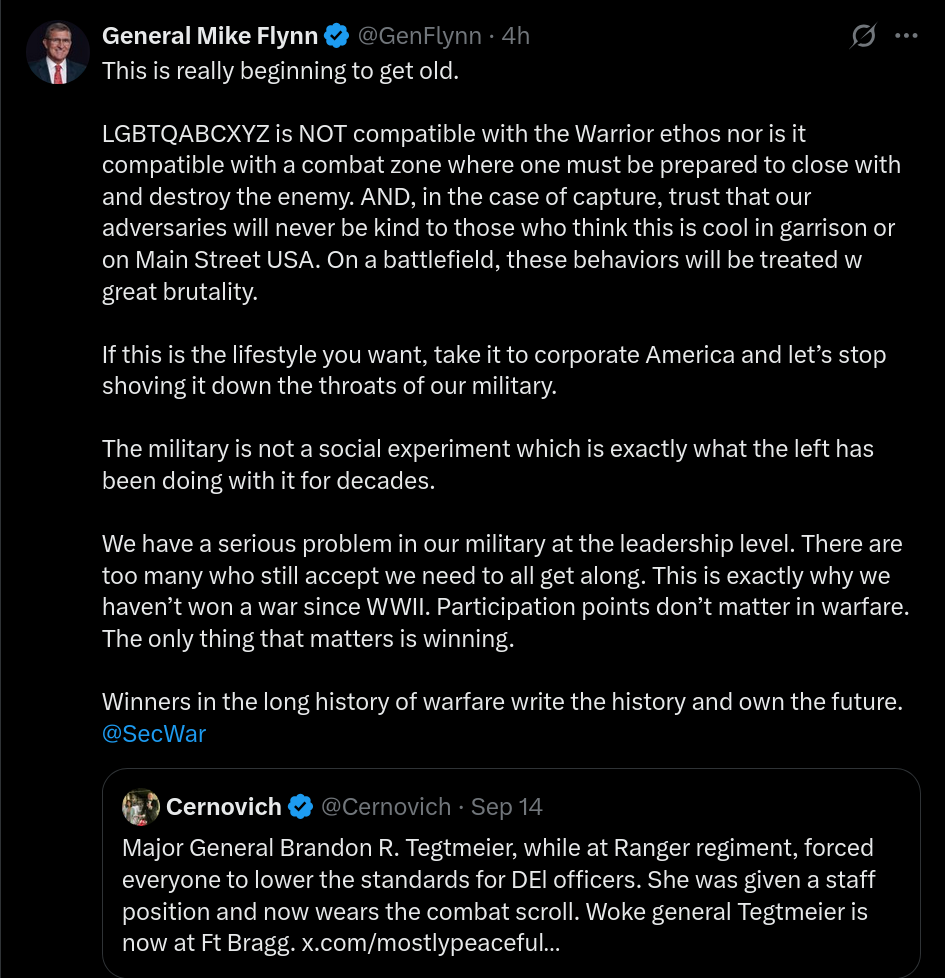945x978 pixels.
Task: Visit the @GenFlynn handle link
Action: coord(419,37)
